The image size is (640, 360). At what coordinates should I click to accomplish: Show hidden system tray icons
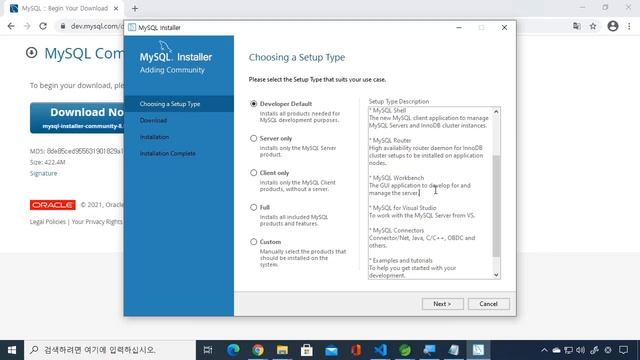tap(544, 350)
